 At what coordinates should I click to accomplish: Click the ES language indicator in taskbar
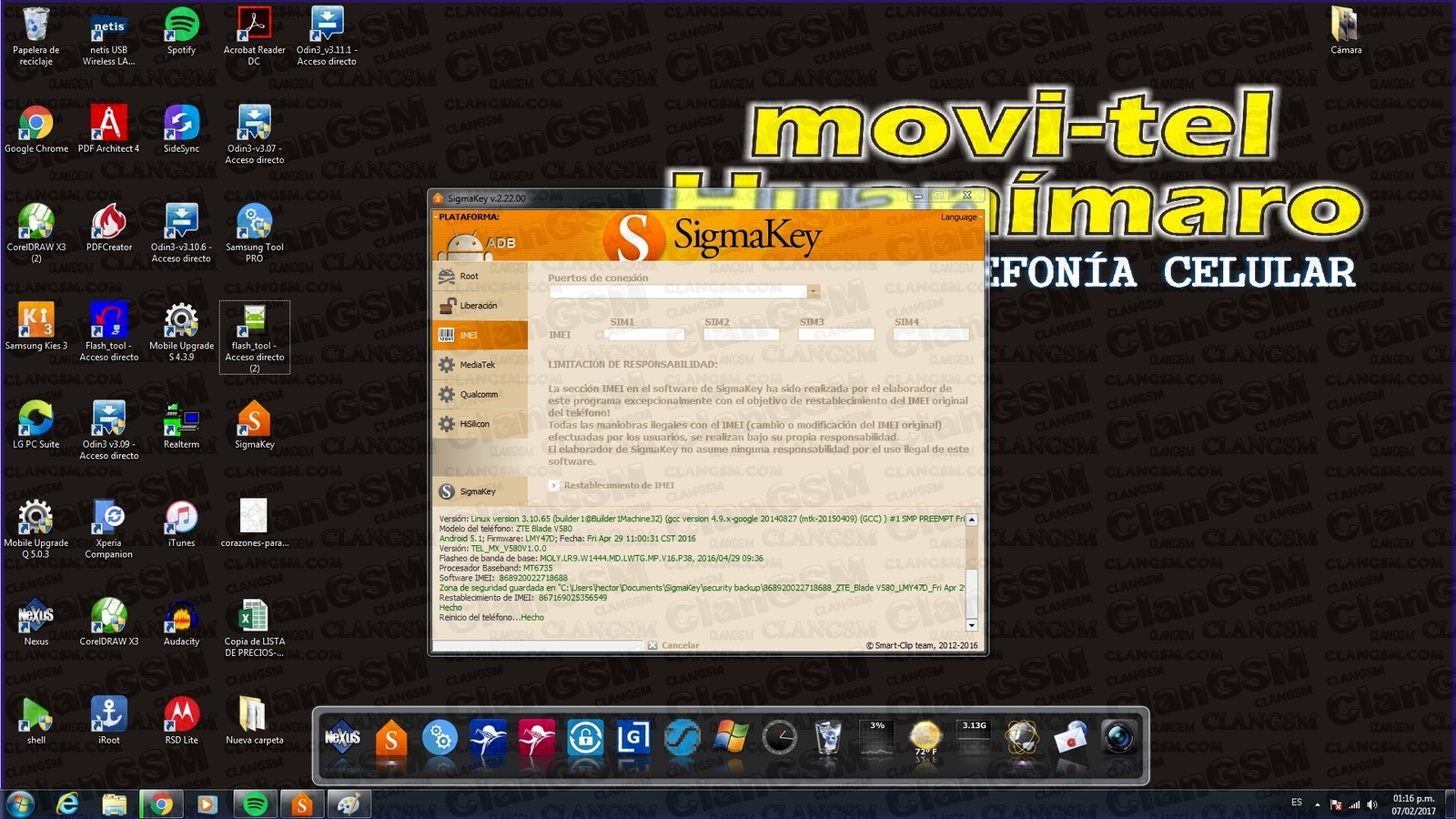point(1297,803)
